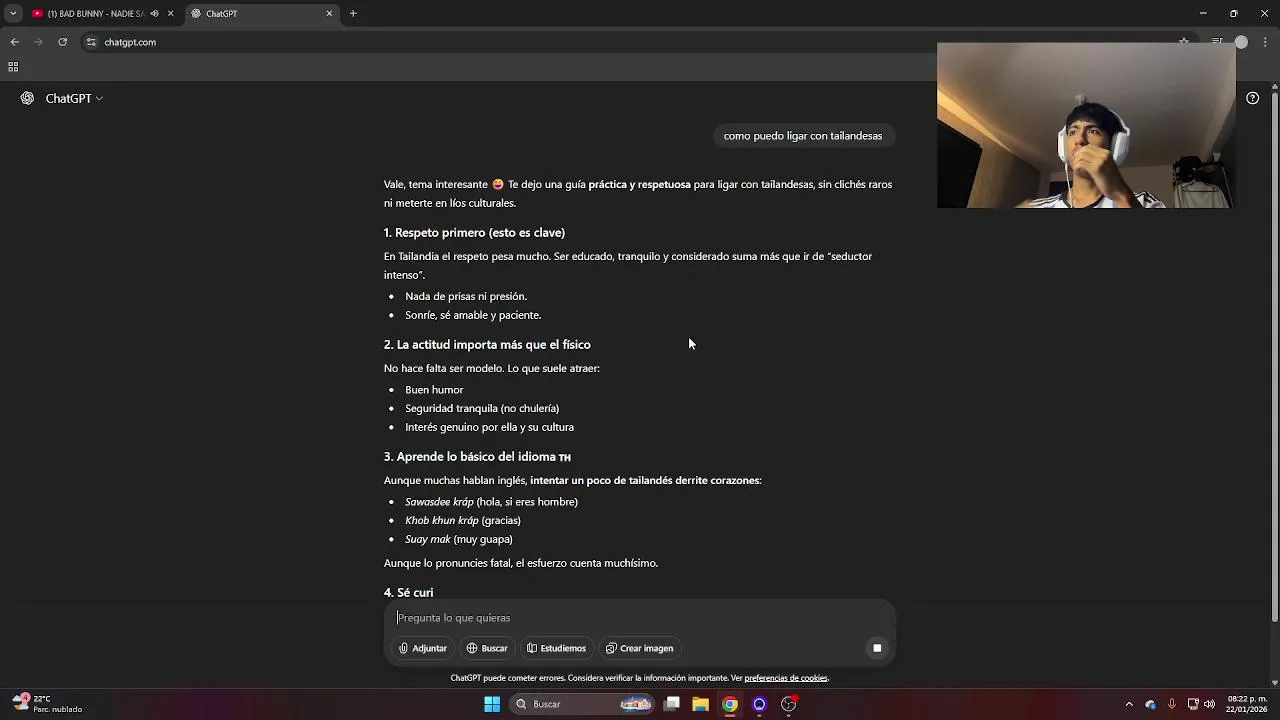Open the help question mark icon
The width and height of the screenshot is (1280, 720).
[1252, 98]
